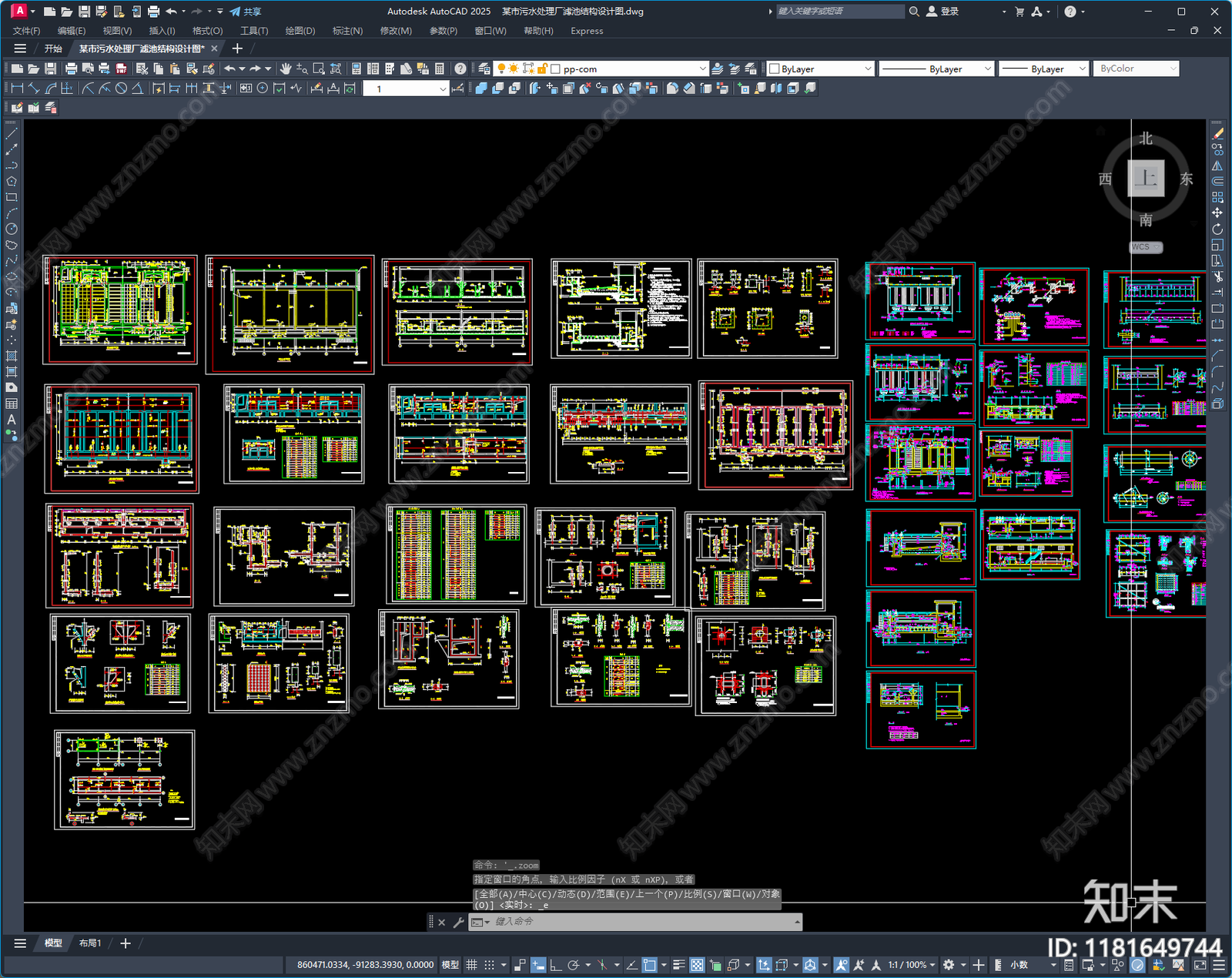This screenshot has height=978, width=1232.
Task: Toggle the grid display in status bar
Action: (471, 965)
